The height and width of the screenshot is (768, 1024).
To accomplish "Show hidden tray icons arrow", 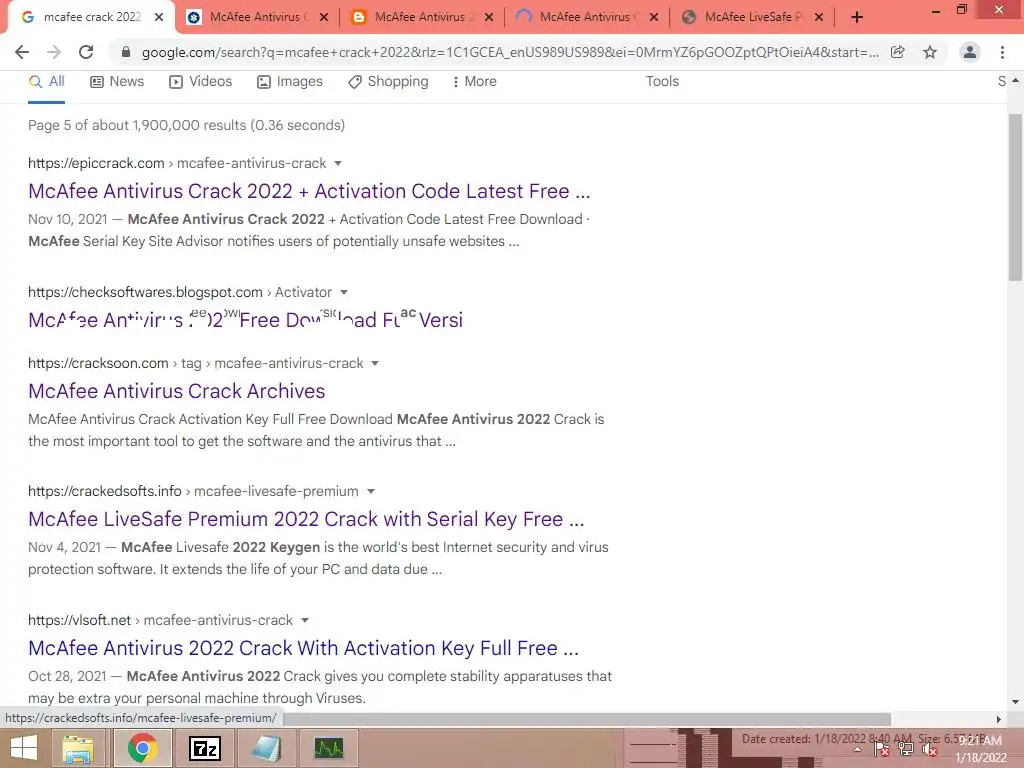I will point(857,750).
